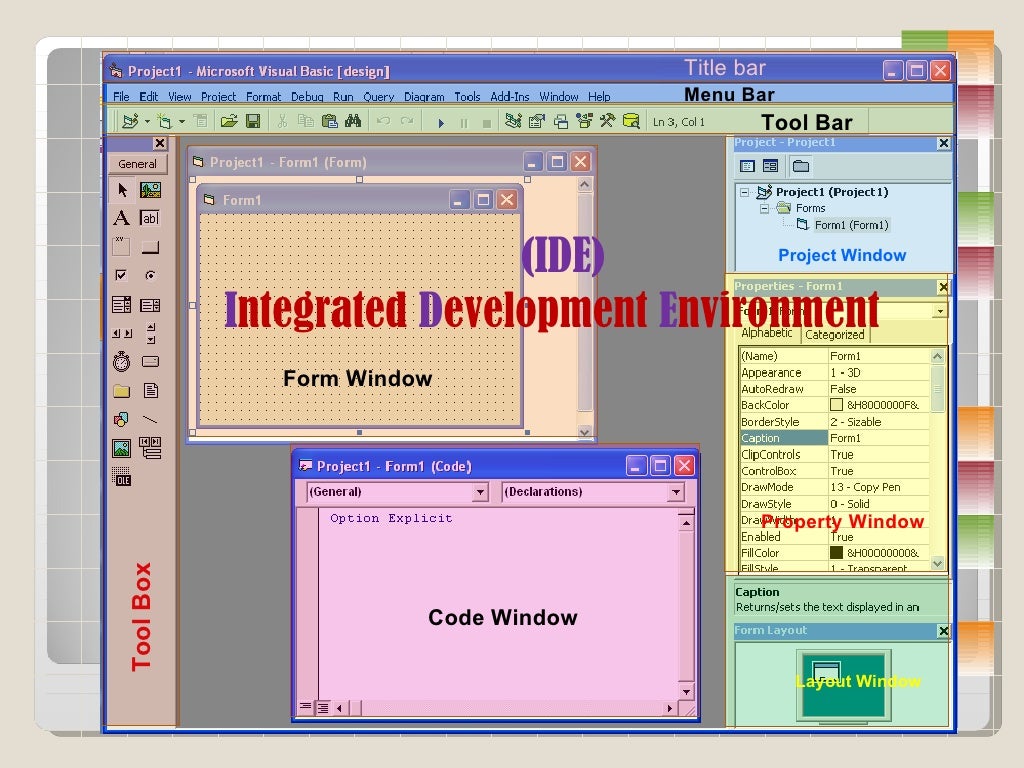Select the Label control (letter A)
Viewport: 1024px width, 768px height.
121,218
